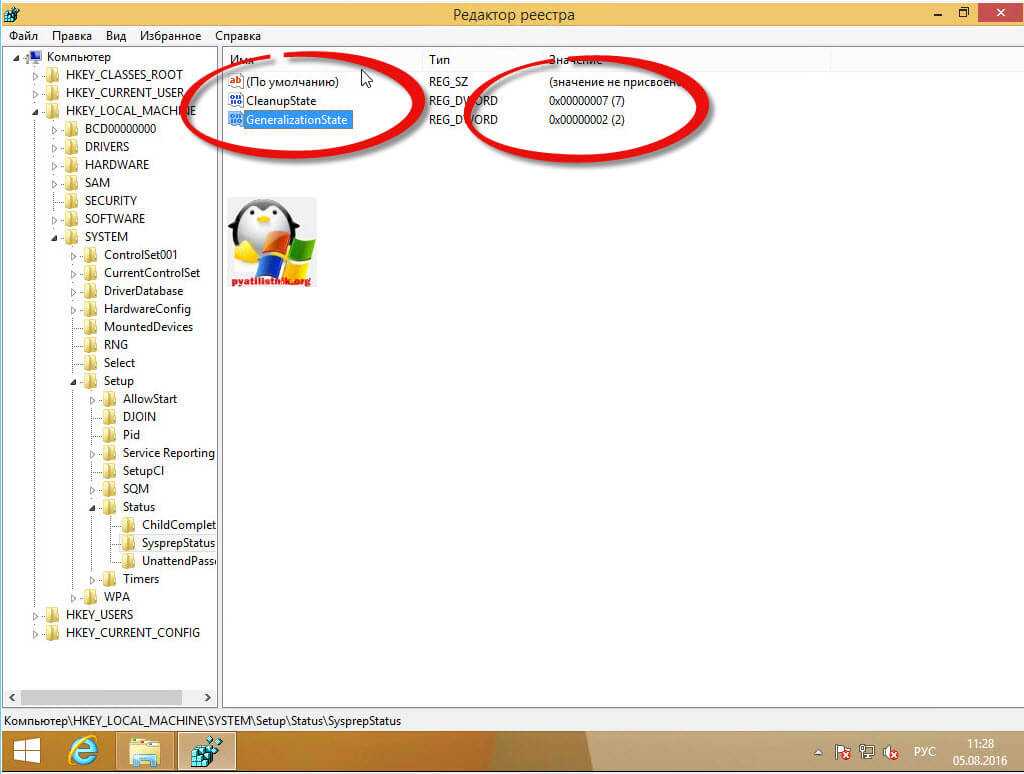Click the Pid folder icon

point(110,435)
